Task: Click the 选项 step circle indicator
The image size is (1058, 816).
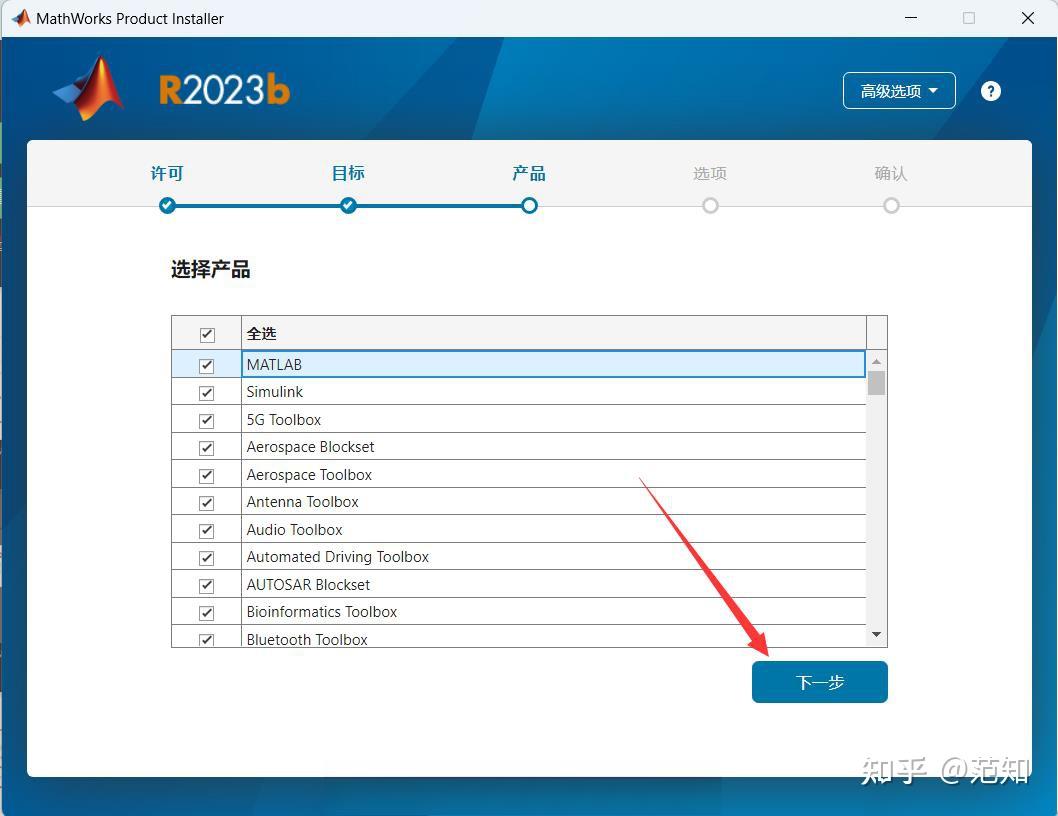Action: point(710,206)
